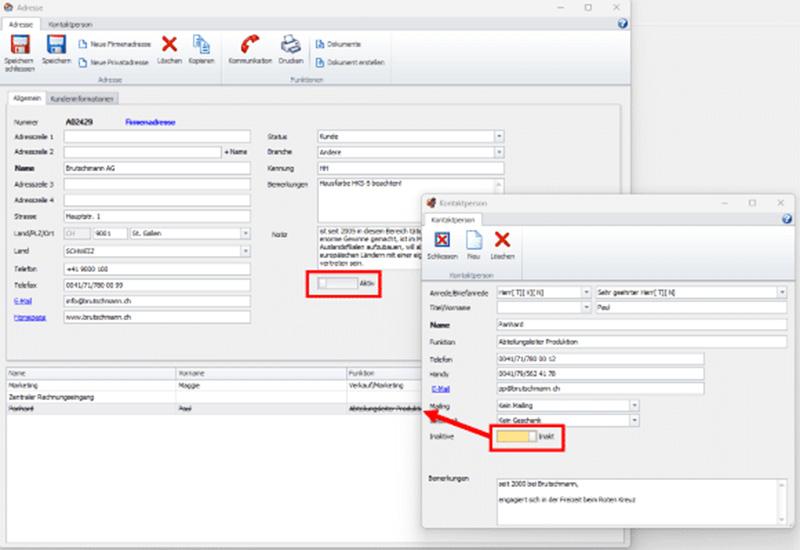Delete the address with the Löschen icon
Screen dimensions: 800x550
click(170, 45)
